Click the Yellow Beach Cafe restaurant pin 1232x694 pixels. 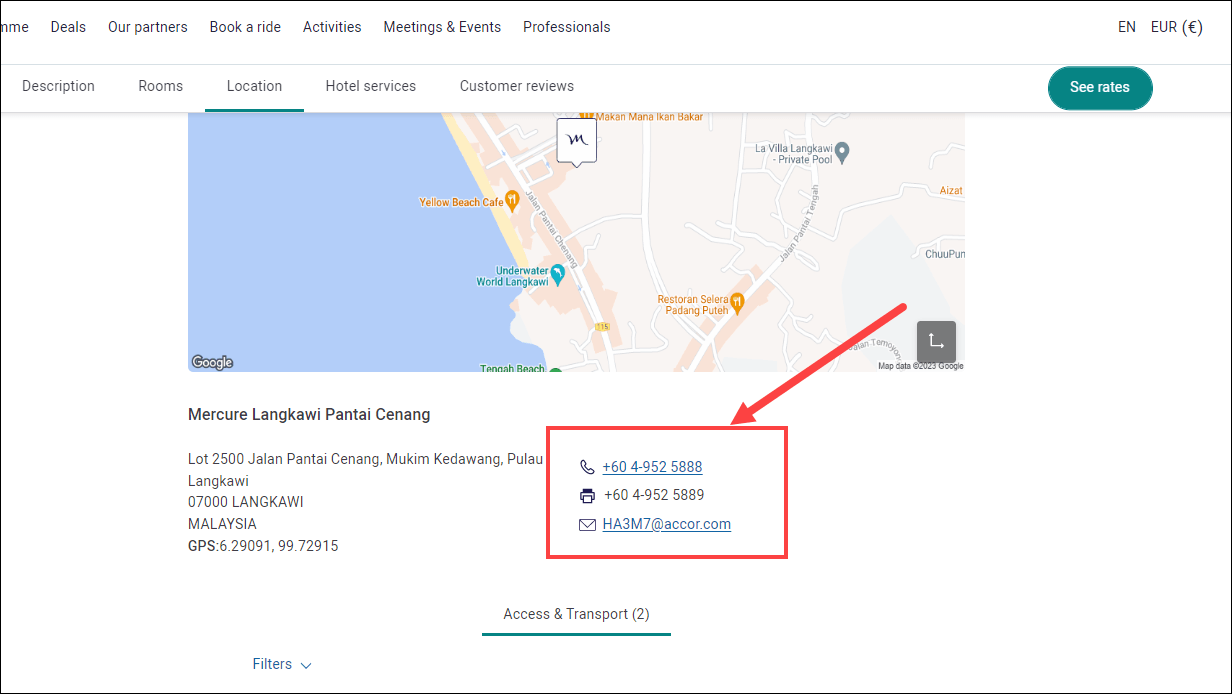pyautogui.click(x=512, y=200)
